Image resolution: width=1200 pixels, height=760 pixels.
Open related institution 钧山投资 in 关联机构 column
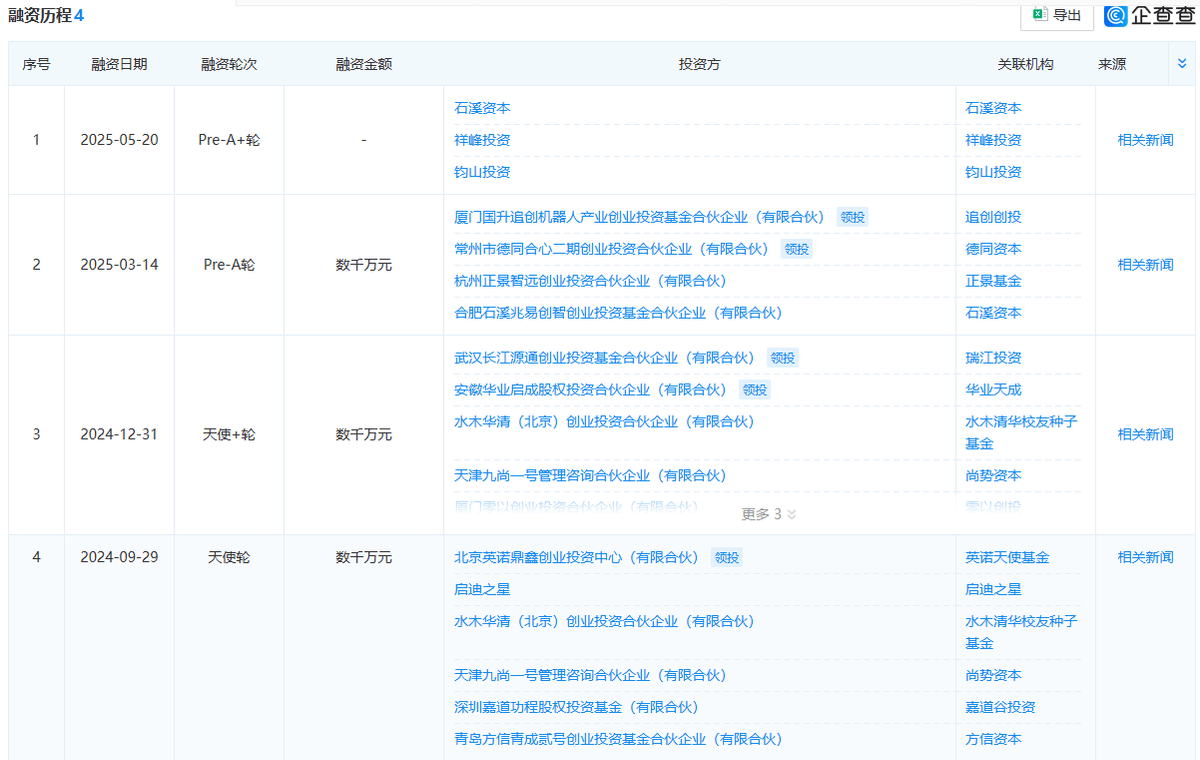click(x=993, y=172)
